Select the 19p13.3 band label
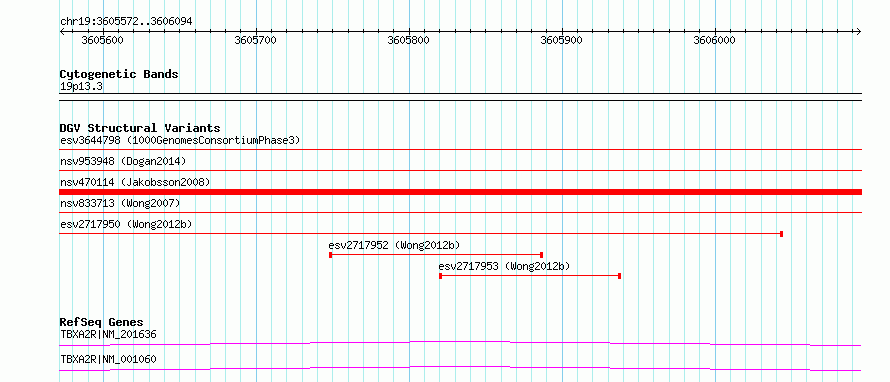This screenshot has height=382, width=890. click(x=81, y=87)
